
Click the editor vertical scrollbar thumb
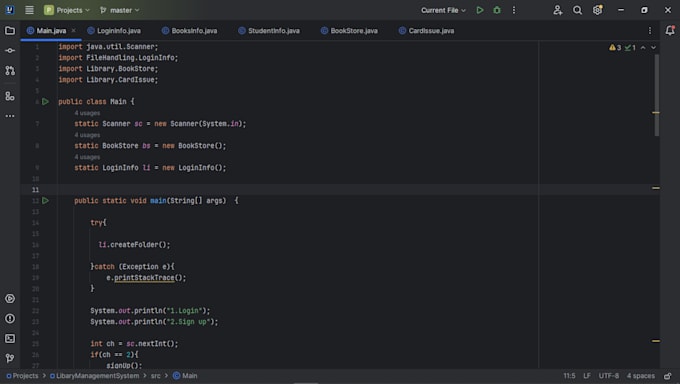pyautogui.click(x=657, y=95)
